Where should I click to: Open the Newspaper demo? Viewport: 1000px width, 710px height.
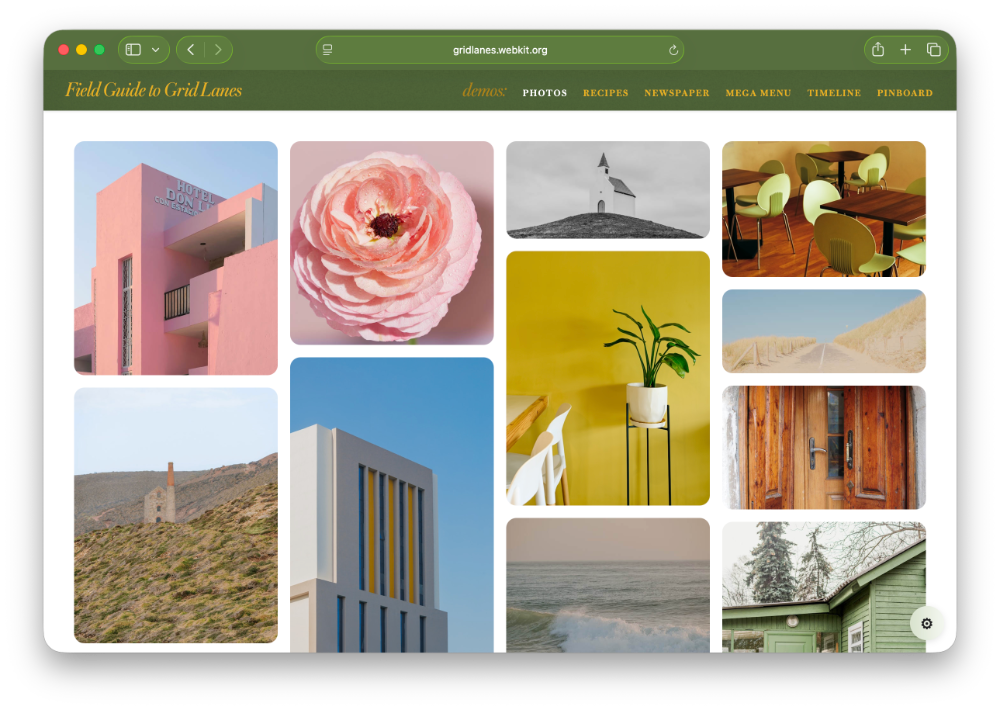677,92
